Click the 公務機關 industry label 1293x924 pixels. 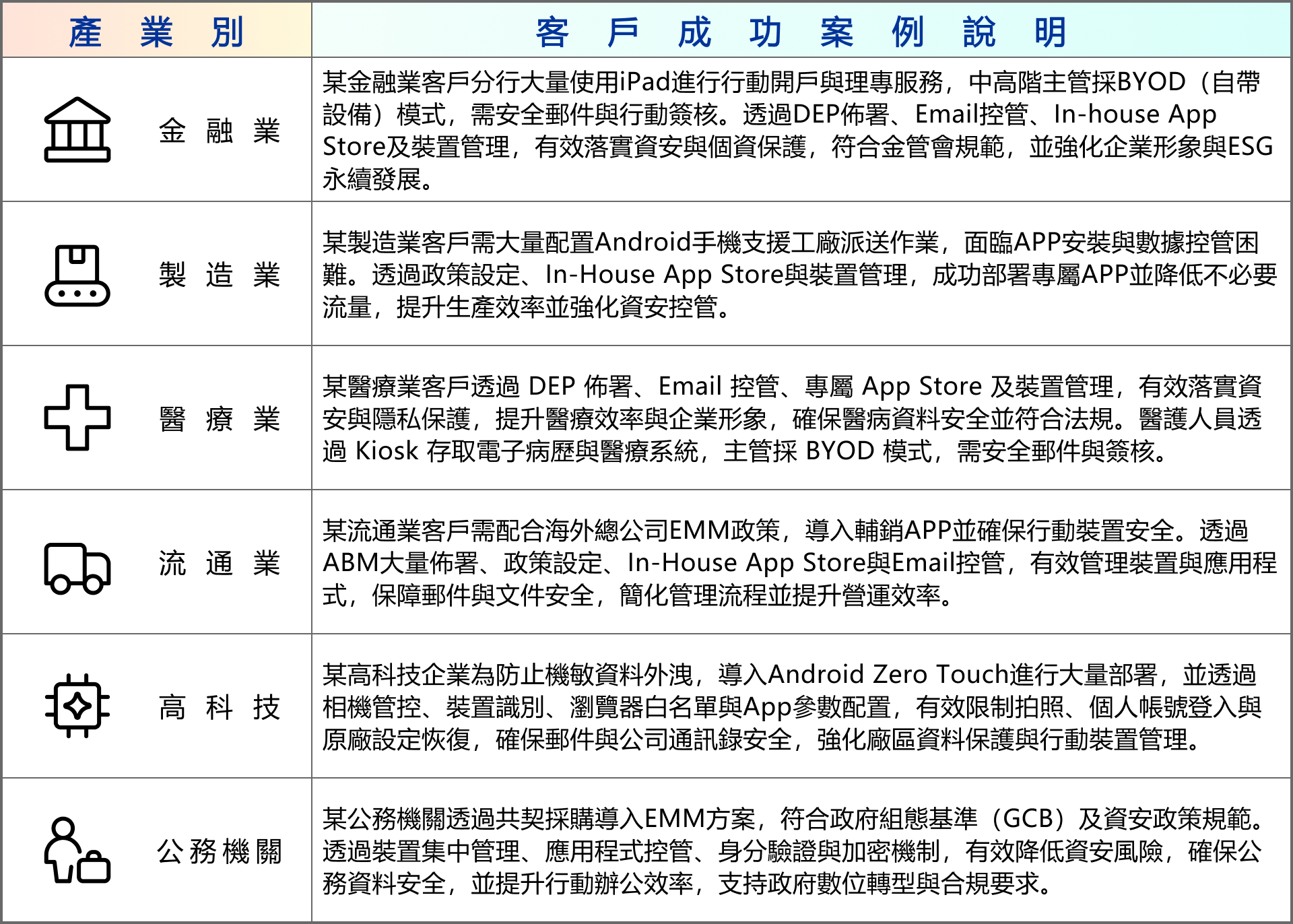coord(219,851)
